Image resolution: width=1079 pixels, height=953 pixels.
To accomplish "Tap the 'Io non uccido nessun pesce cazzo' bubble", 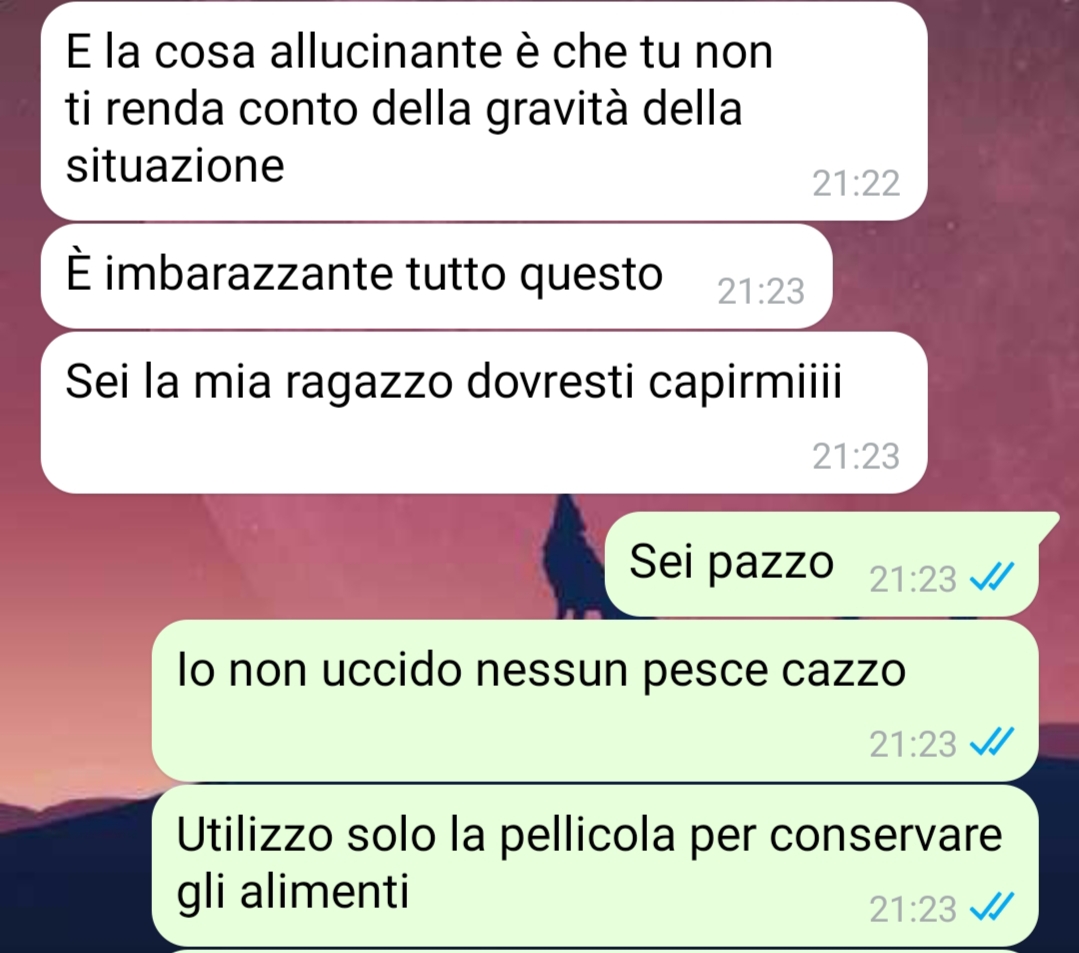I will pyautogui.click(x=595, y=700).
